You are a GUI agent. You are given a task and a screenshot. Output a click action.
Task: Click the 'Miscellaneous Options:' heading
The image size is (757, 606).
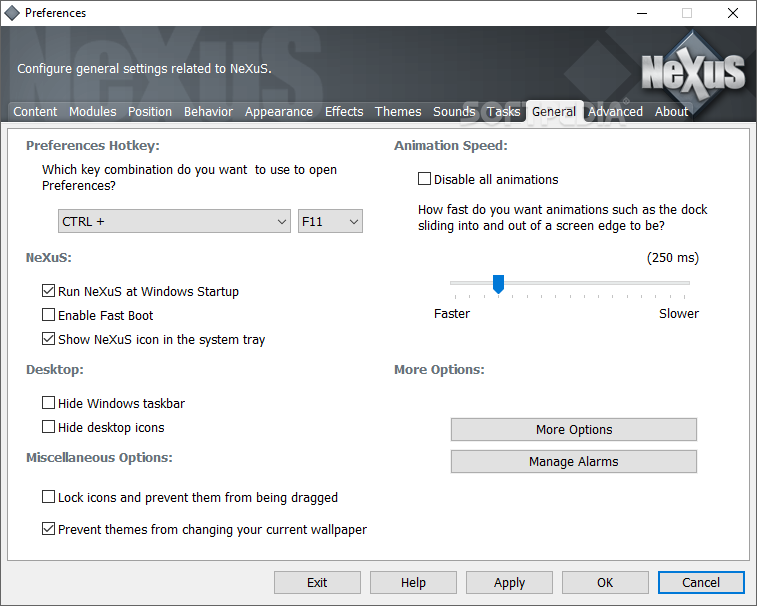(99, 458)
